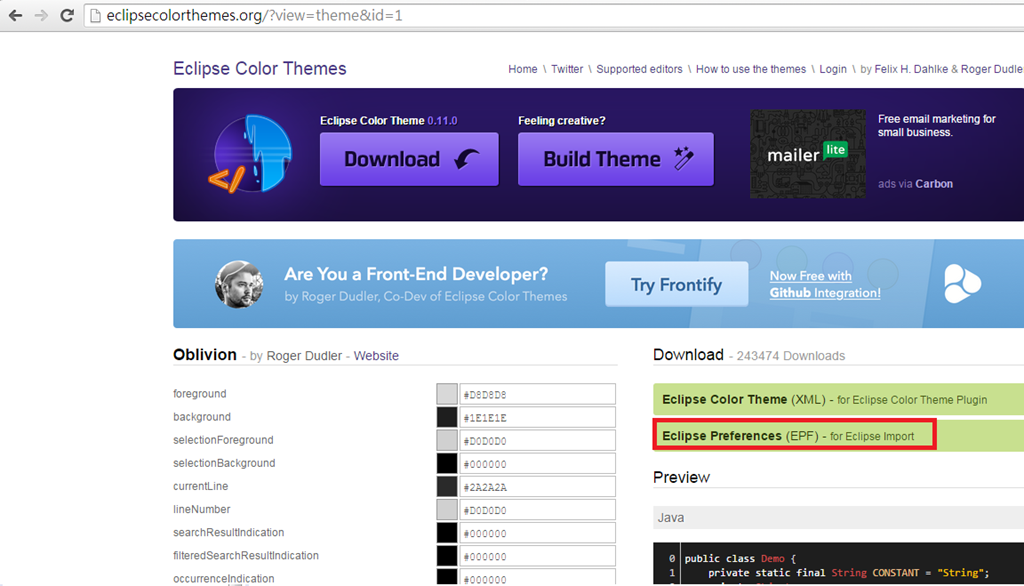Click the background color swatch
The width and height of the screenshot is (1024, 586).
447,417
